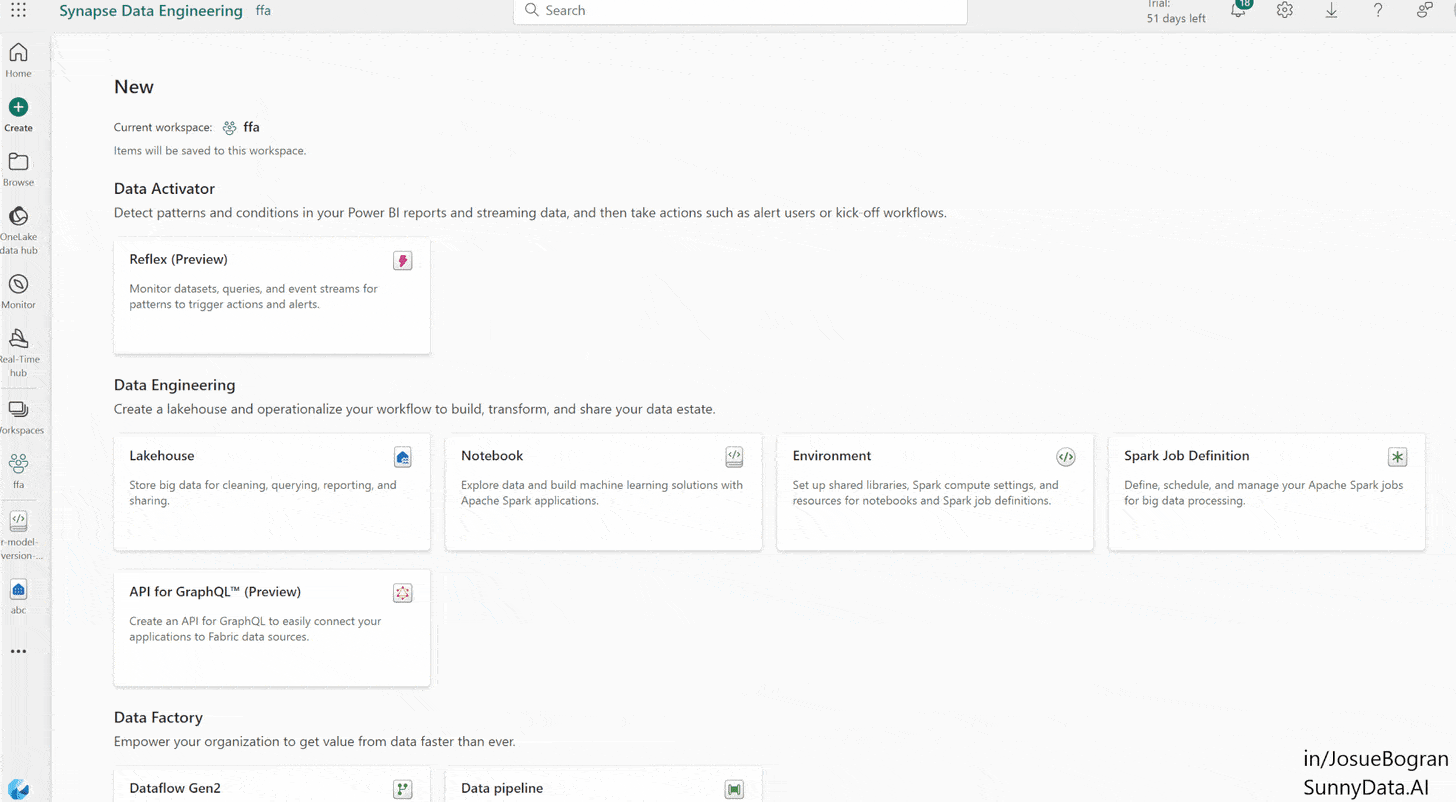
Task: Open Real-Time hub in sidebar
Action: [x=18, y=353]
